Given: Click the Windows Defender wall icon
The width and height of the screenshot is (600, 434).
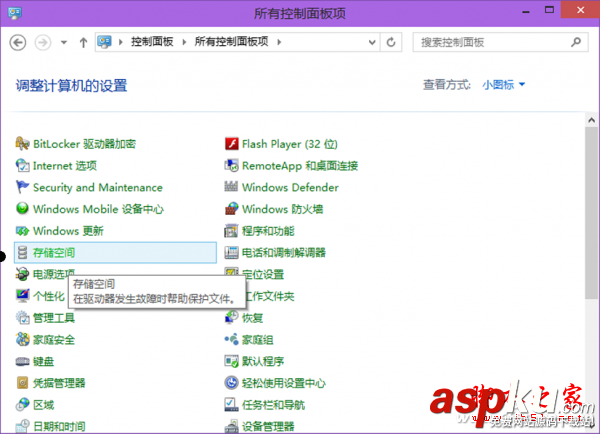Looking at the screenshot, I should click(231, 186).
